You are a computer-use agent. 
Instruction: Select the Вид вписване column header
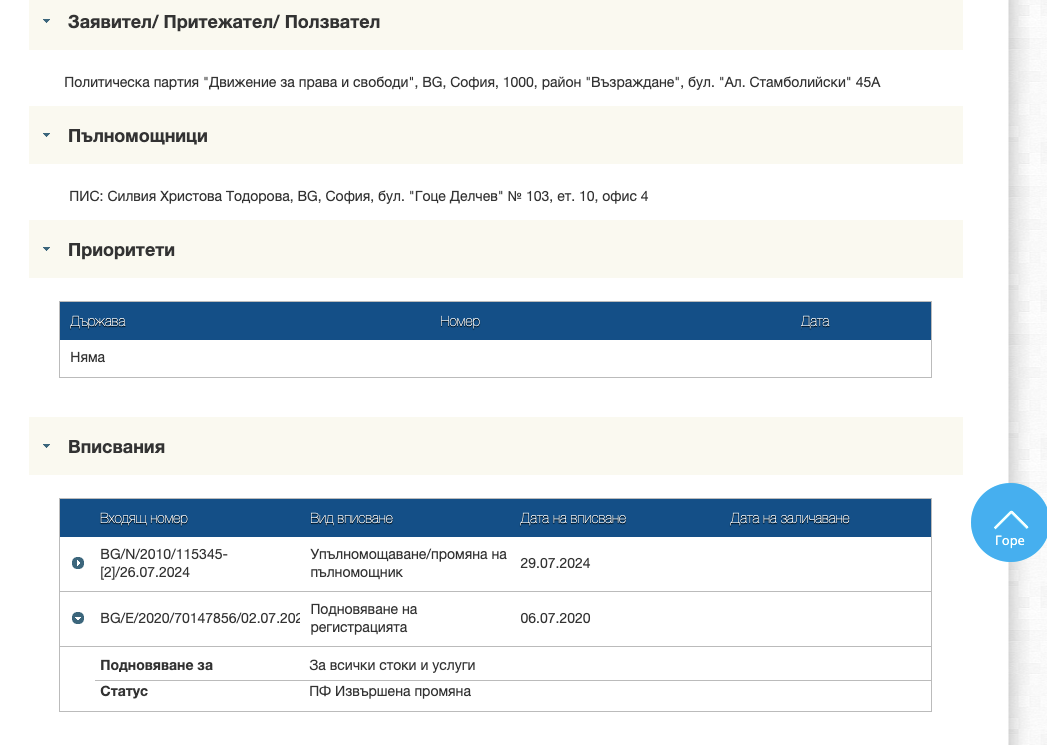[351, 519]
